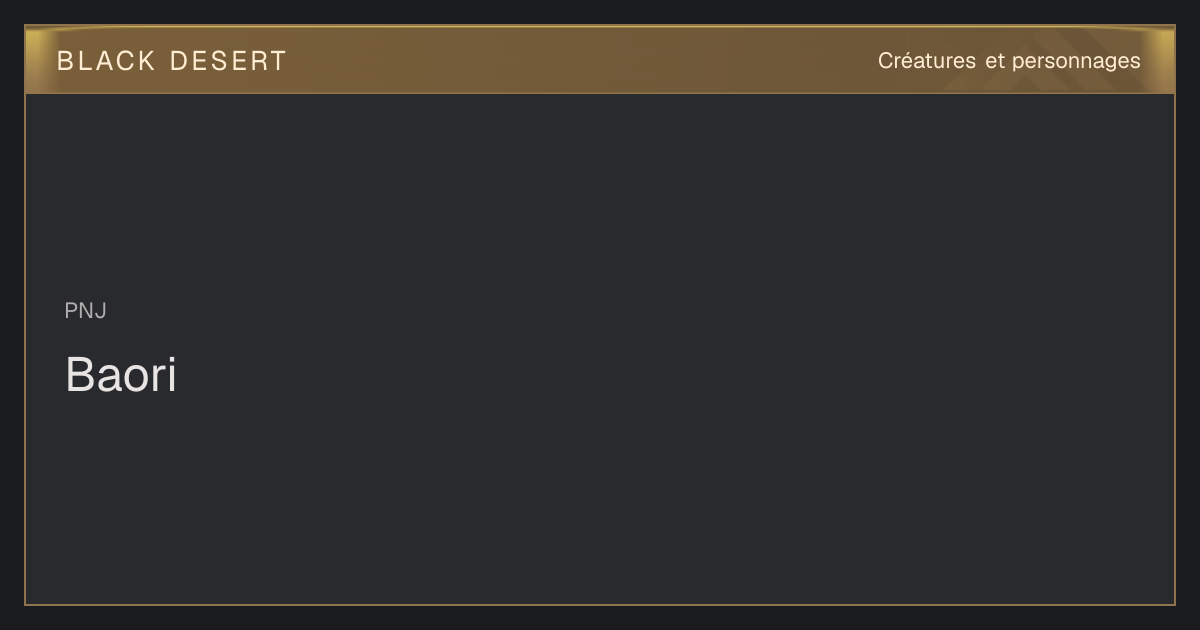Click the PNJ category label

[x=86, y=311]
